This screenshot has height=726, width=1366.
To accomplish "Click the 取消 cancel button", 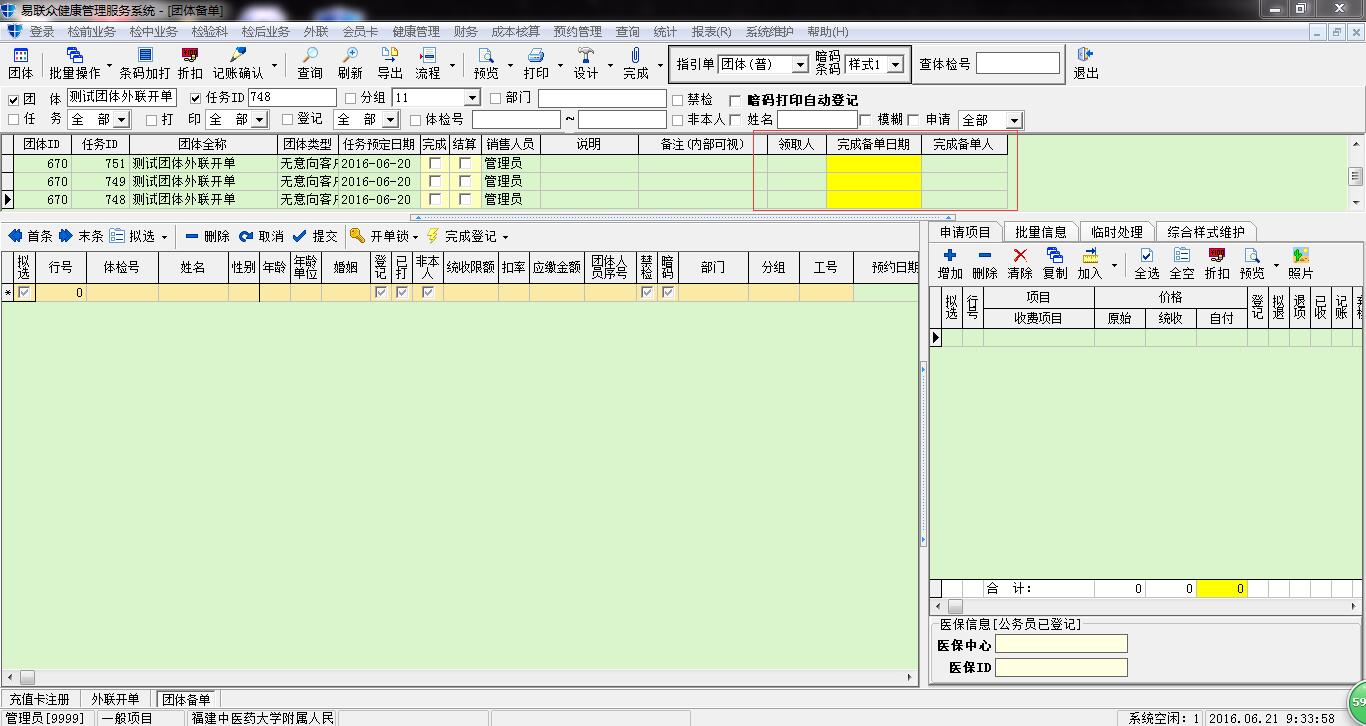I will pos(261,236).
